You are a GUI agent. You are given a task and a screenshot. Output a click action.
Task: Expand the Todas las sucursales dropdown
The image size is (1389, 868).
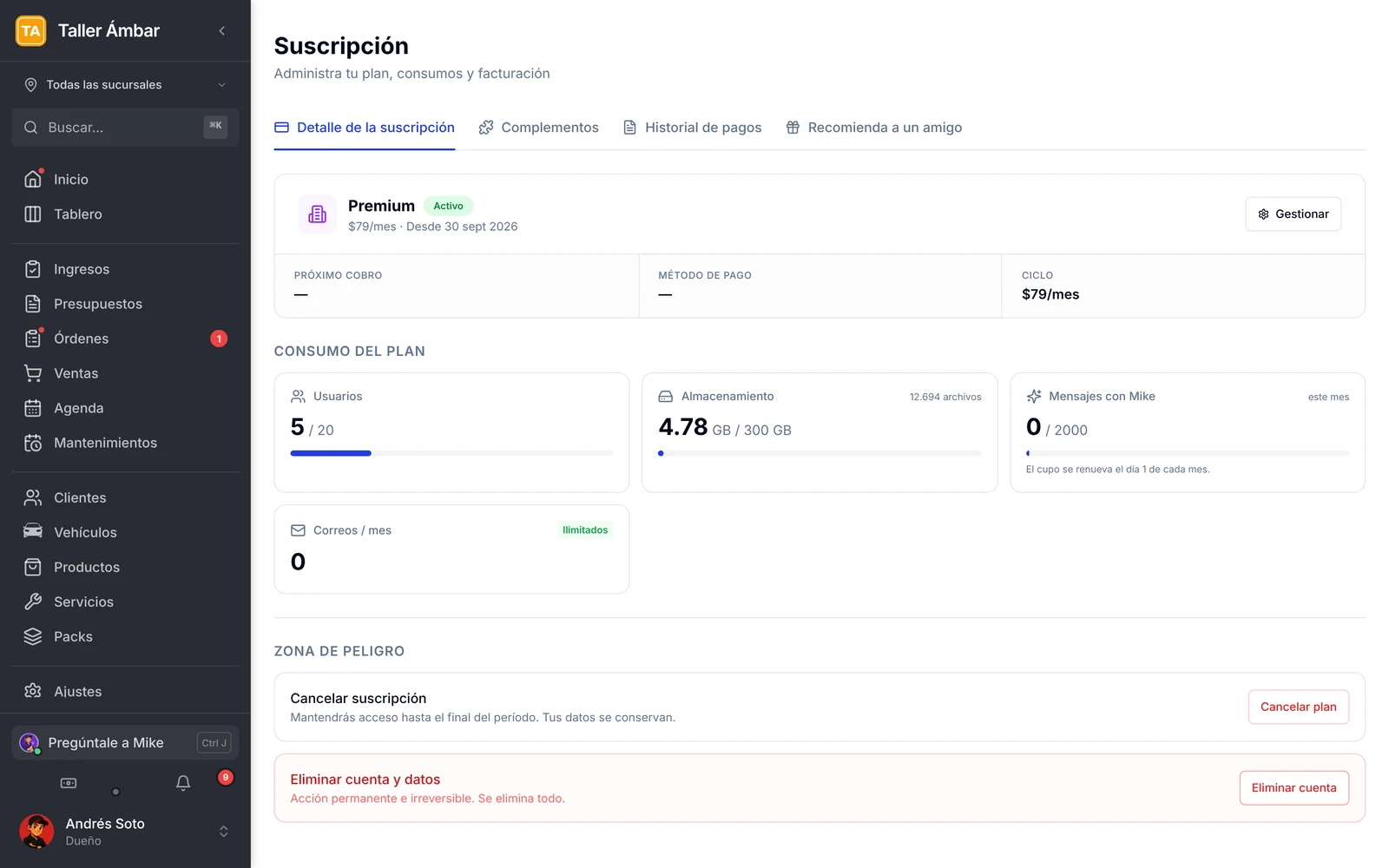(x=125, y=84)
